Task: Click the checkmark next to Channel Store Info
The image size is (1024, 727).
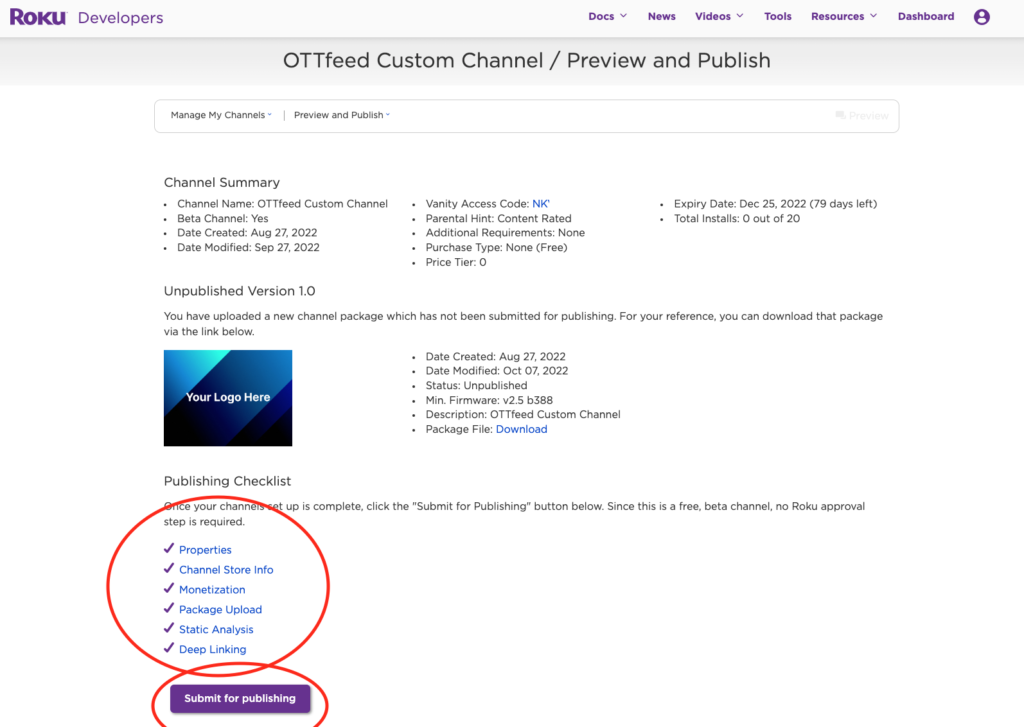Action: click(168, 568)
